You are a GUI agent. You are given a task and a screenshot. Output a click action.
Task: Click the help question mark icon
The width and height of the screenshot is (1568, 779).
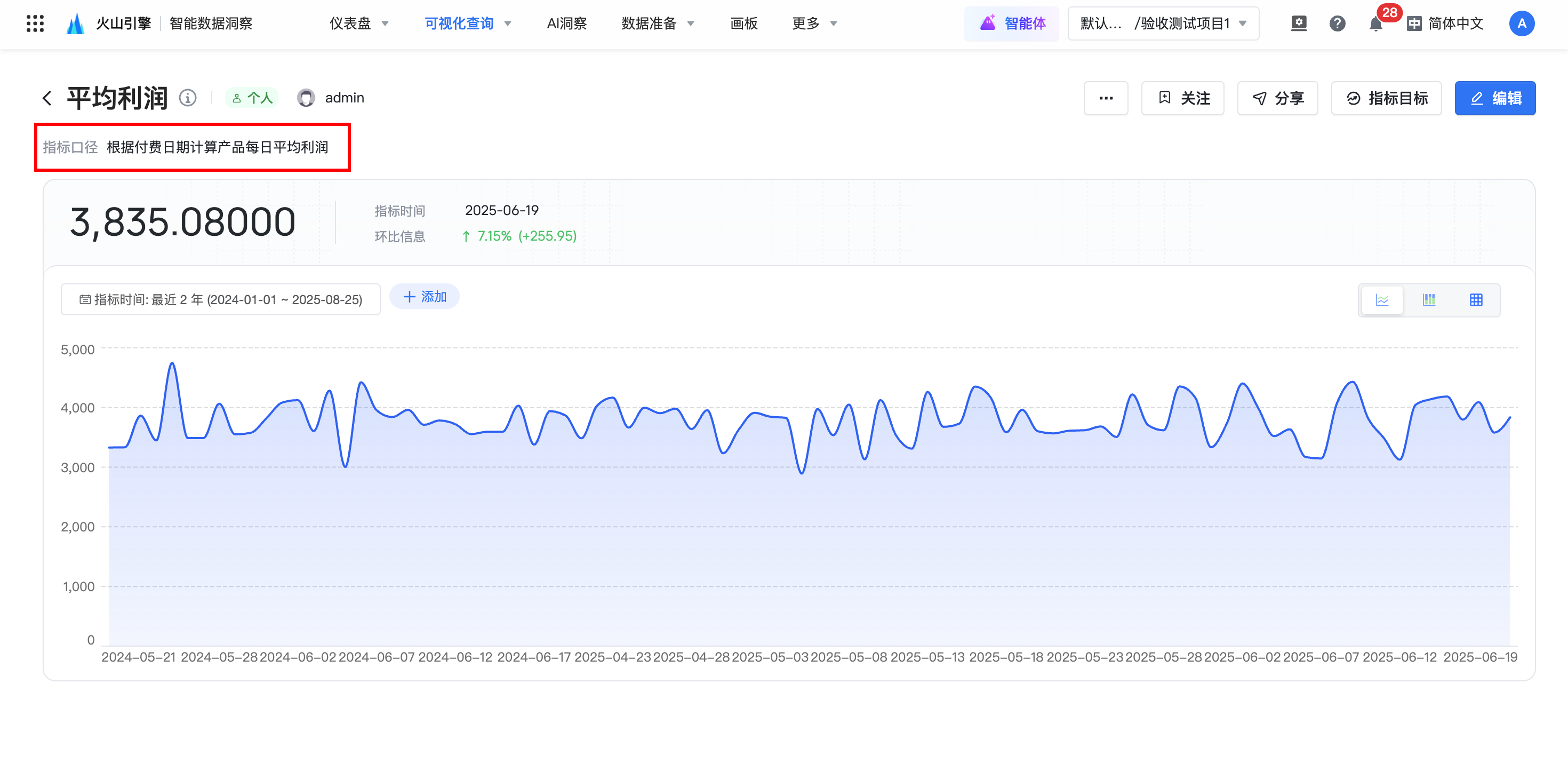(x=1337, y=24)
